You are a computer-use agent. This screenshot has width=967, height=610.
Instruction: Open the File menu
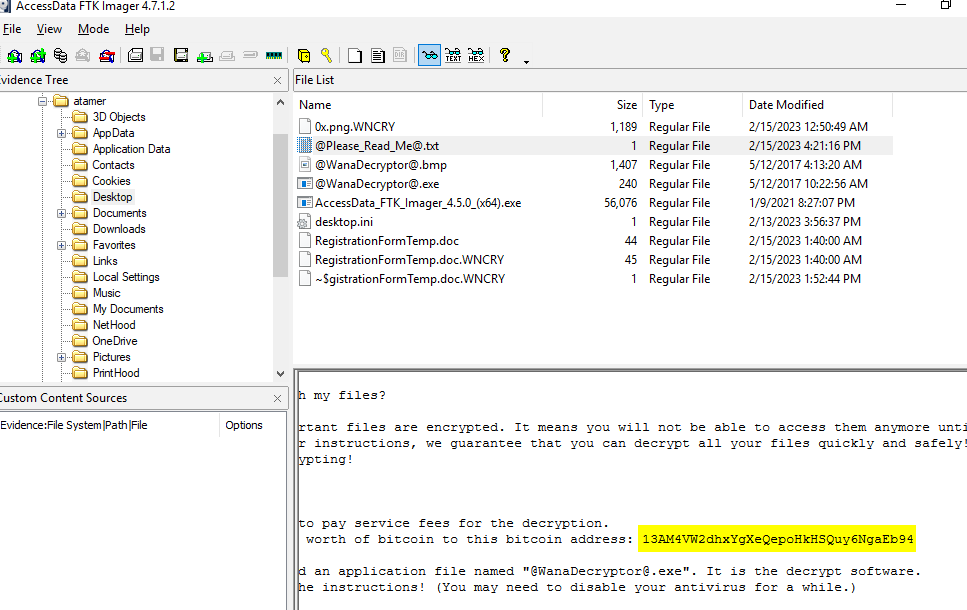coord(12,29)
